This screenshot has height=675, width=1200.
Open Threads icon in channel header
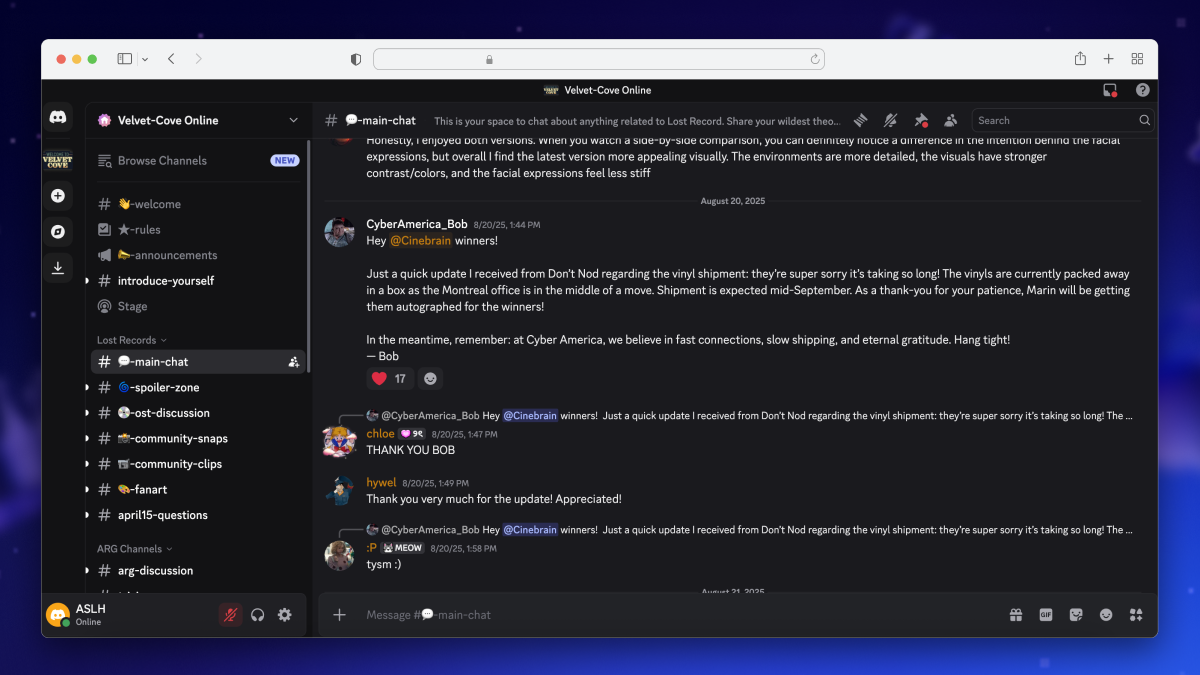coord(860,120)
